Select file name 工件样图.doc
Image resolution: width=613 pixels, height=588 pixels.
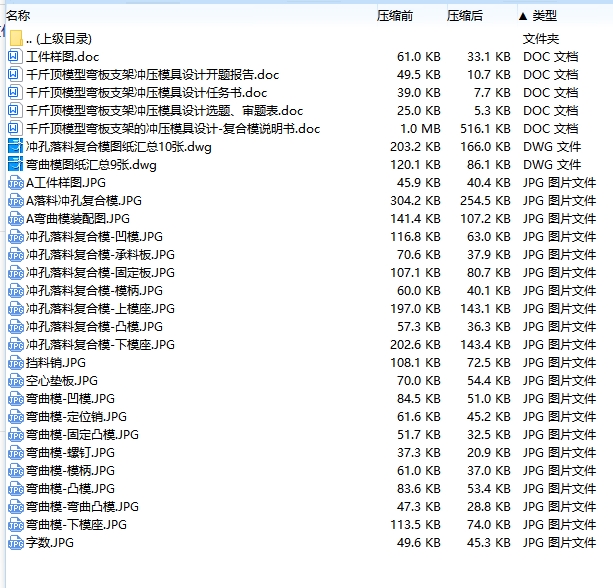coord(63,57)
